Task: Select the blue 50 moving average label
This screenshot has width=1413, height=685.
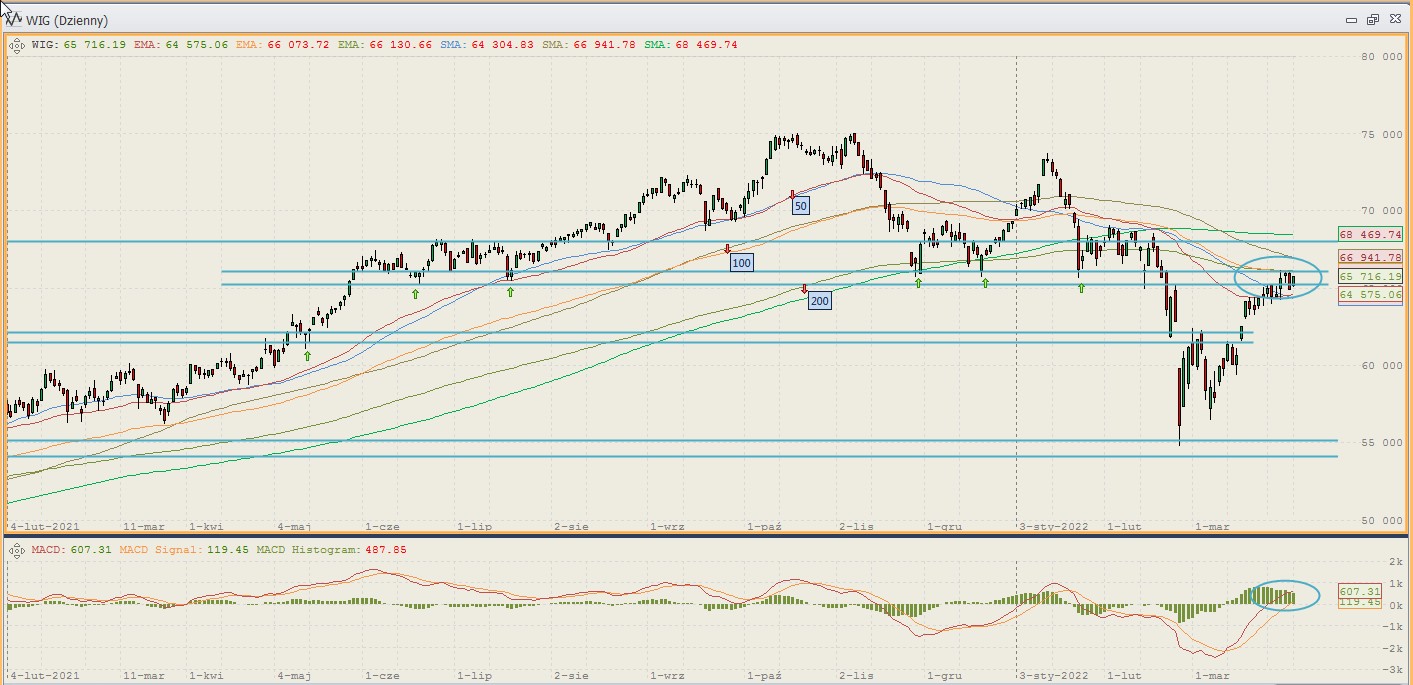Action: 800,206
